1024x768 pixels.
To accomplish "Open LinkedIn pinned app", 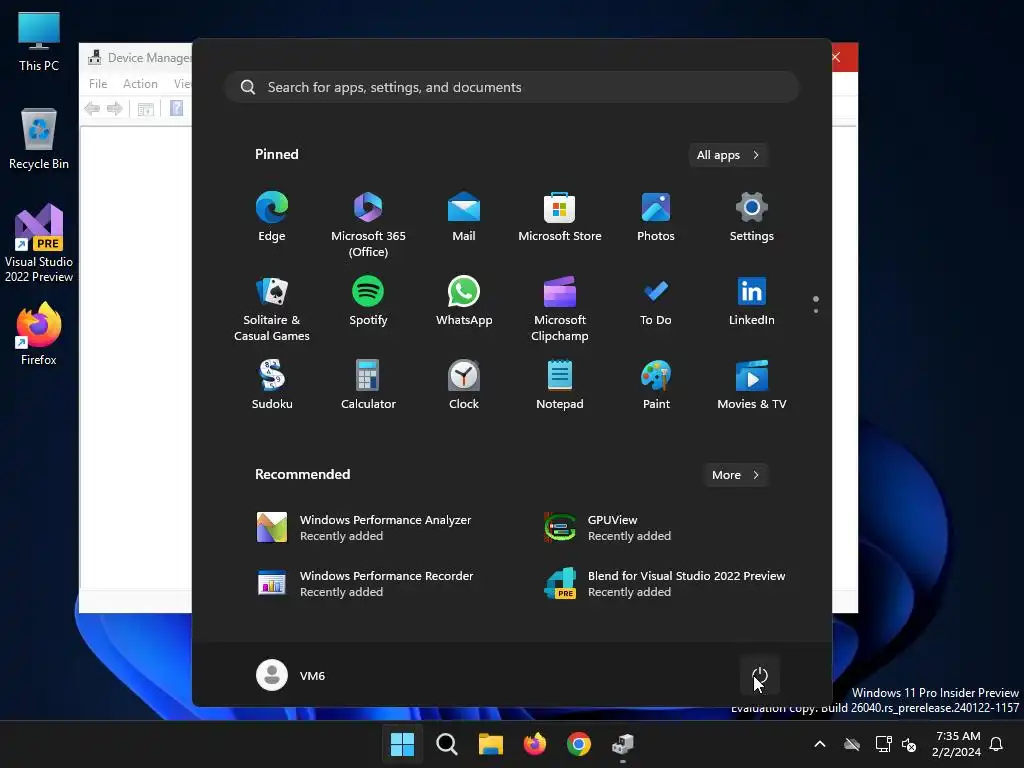I will [752, 301].
